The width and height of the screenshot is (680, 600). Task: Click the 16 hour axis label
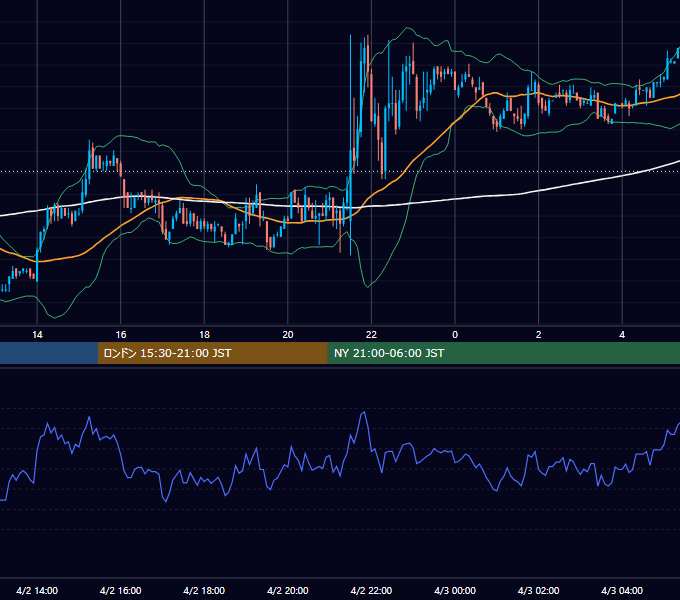pyautogui.click(x=121, y=335)
